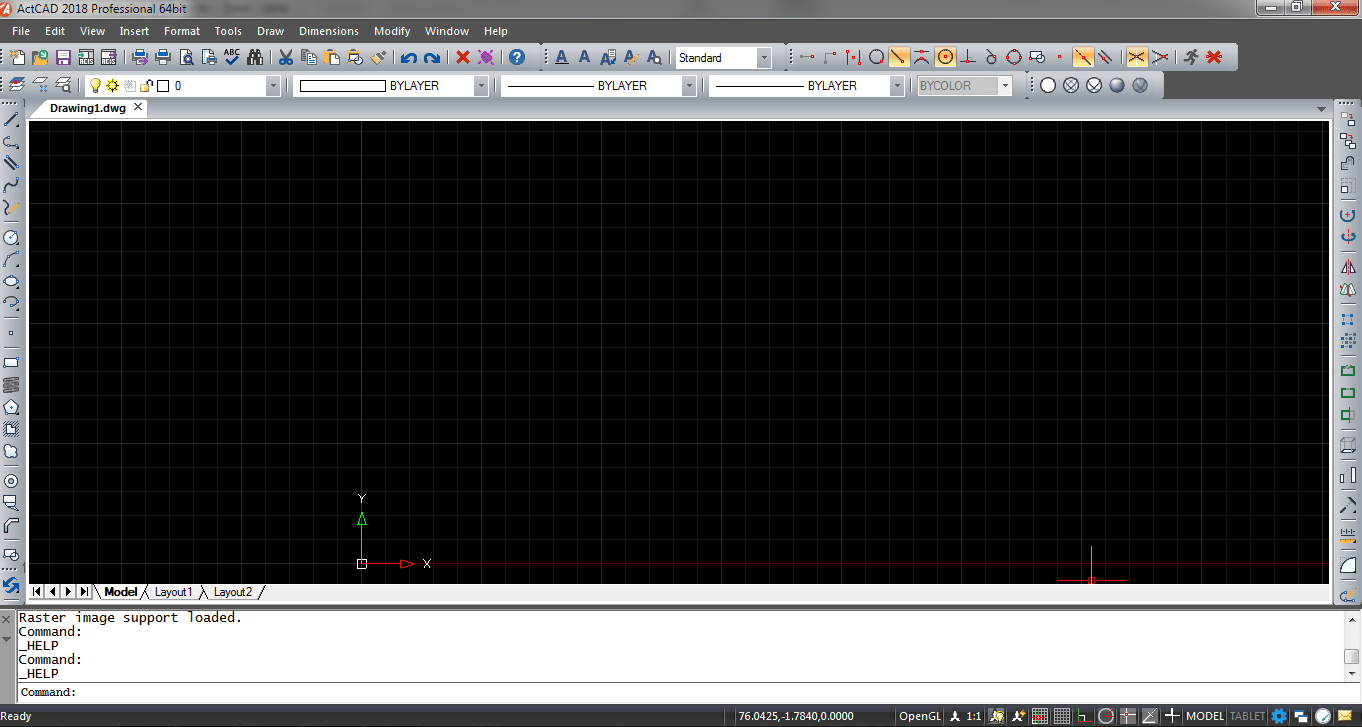Expand the layer dropdown showing 0
The image size is (1362, 727).
click(x=273, y=86)
